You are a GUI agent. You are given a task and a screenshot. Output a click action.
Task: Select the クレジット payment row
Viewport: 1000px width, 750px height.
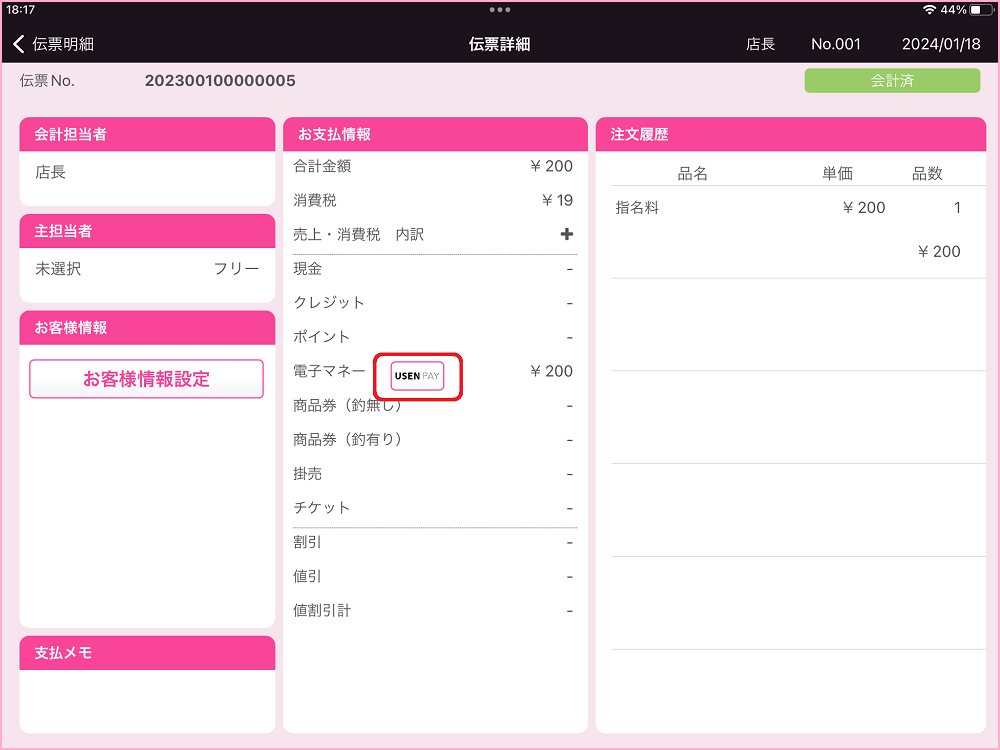[433, 303]
